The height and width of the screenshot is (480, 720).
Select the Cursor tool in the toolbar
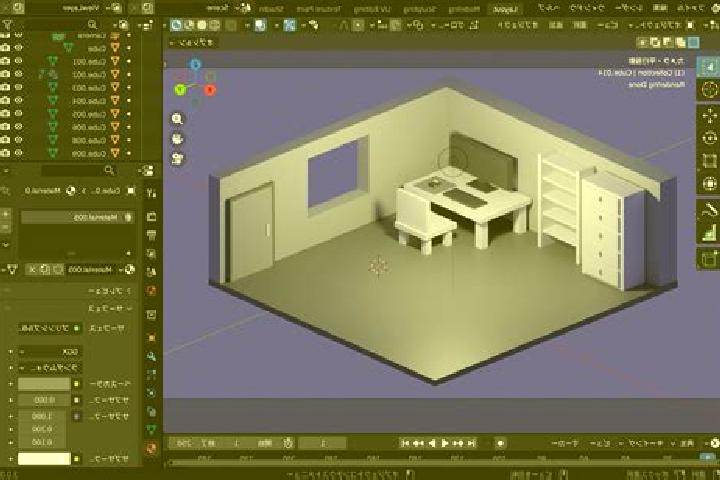[x=709, y=89]
